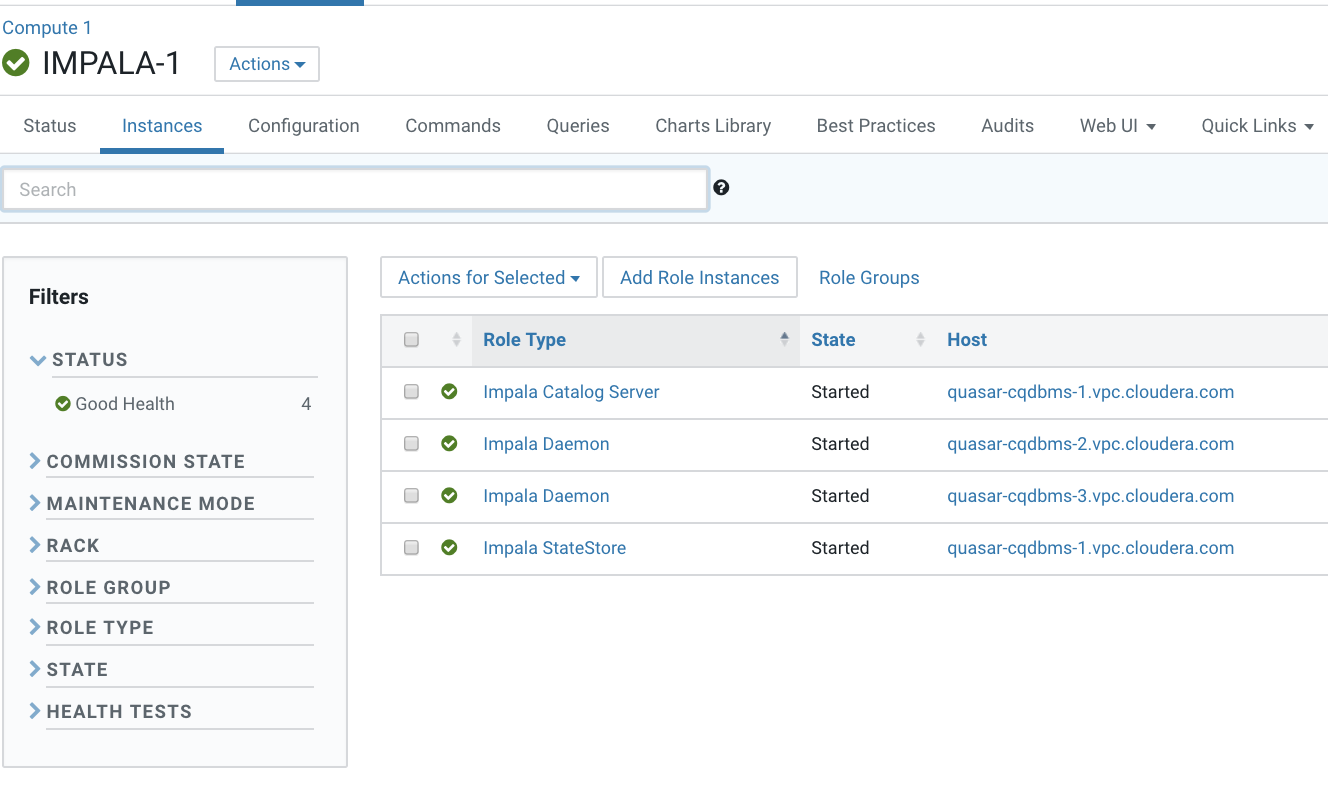Switch to the Configuration tab
This screenshot has height=802, width=1328.
[303, 126]
